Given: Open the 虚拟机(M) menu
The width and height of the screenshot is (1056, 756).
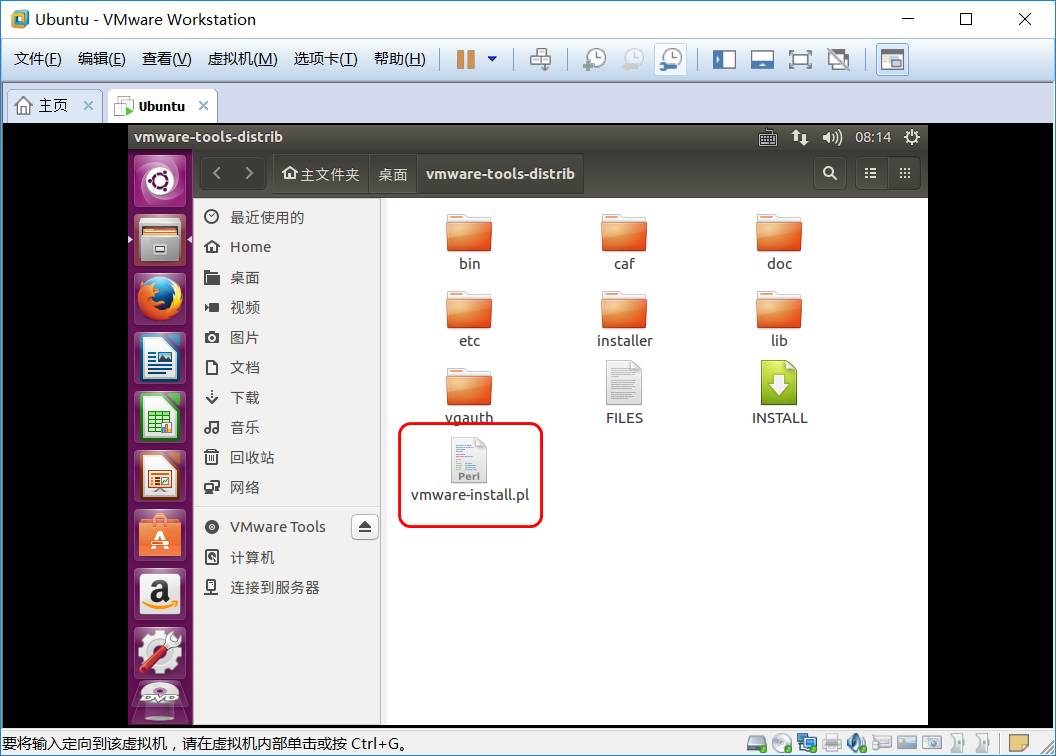Looking at the screenshot, I should pyautogui.click(x=242, y=59).
